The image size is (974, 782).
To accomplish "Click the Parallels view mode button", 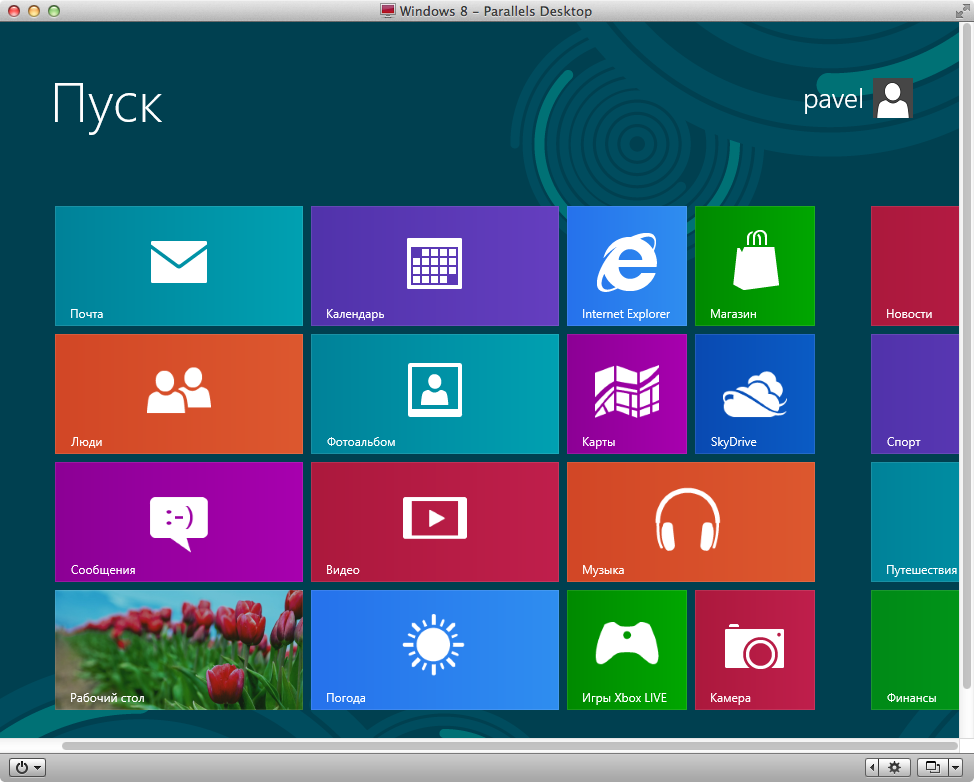I will (x=932, y=767).
